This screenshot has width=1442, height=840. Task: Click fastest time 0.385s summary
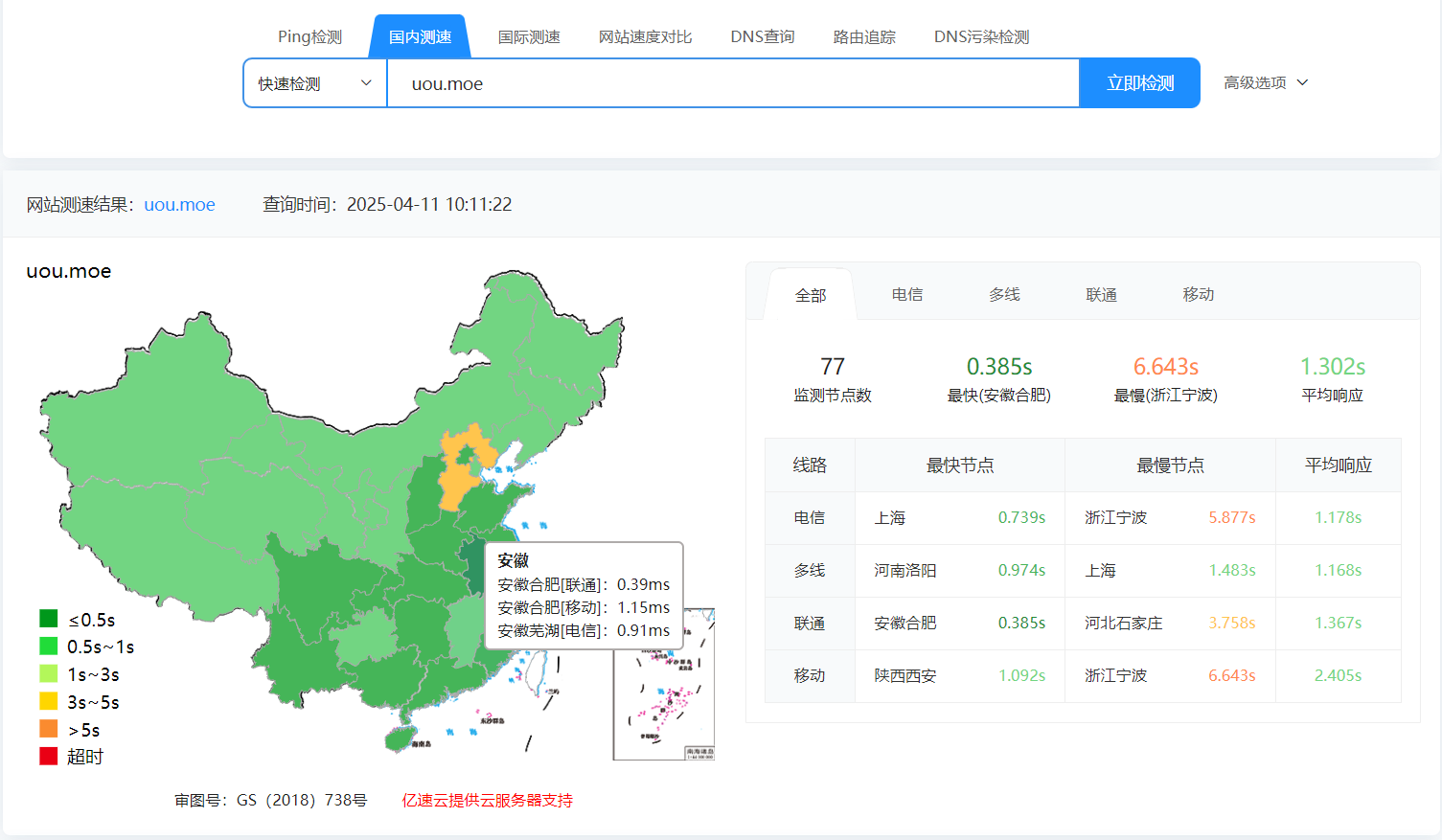[x=999, y=367]
